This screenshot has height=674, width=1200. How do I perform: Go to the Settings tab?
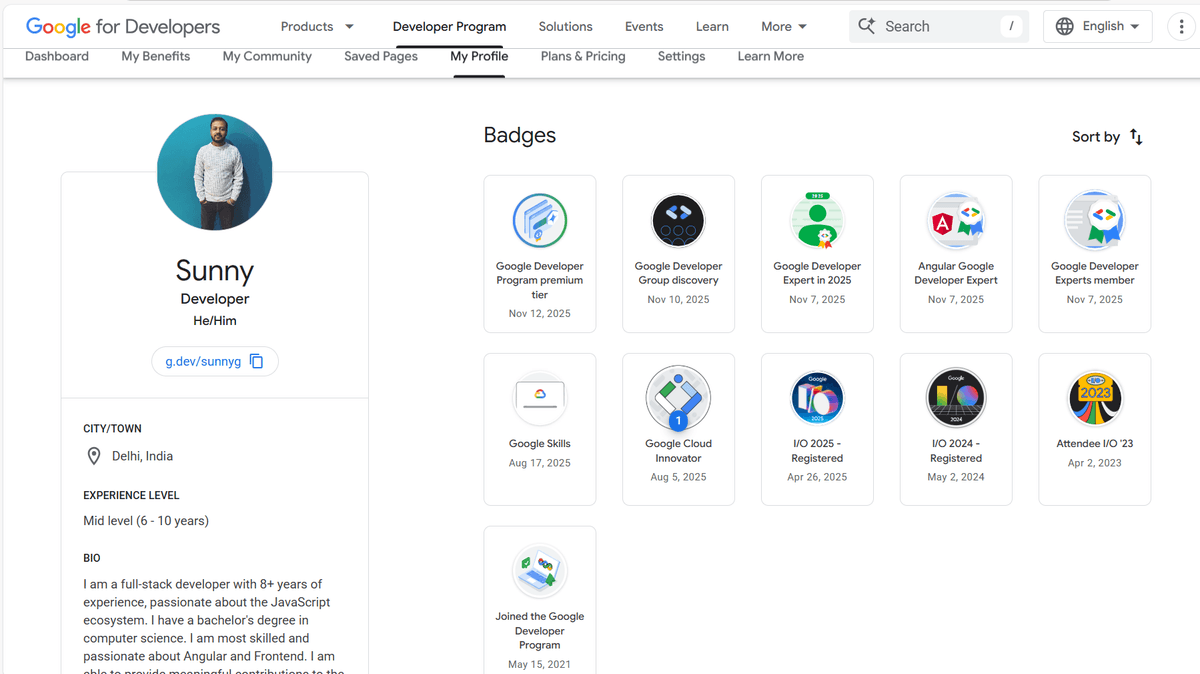(x=681, y=57)
